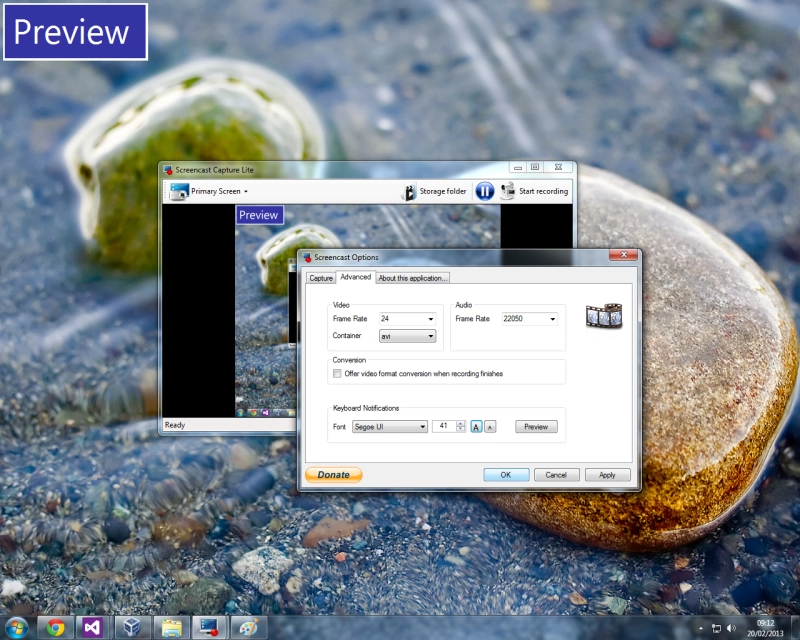Click the Start recording camera icon
The height and width of the screenshot is (640, 800).
[508, 191]
